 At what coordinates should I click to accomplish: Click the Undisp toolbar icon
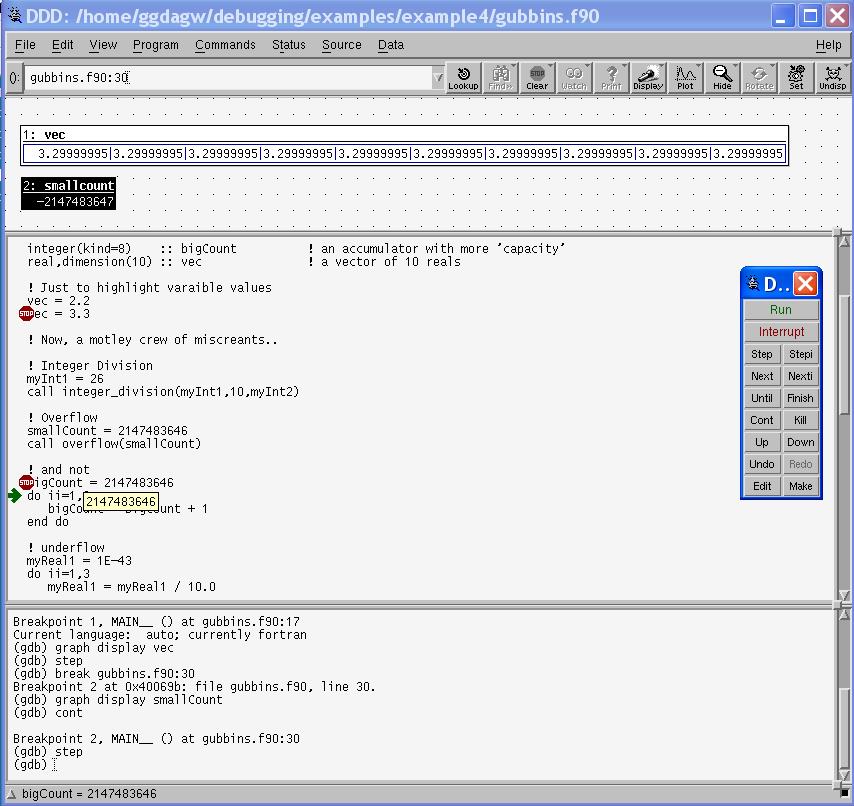point(832,78)
